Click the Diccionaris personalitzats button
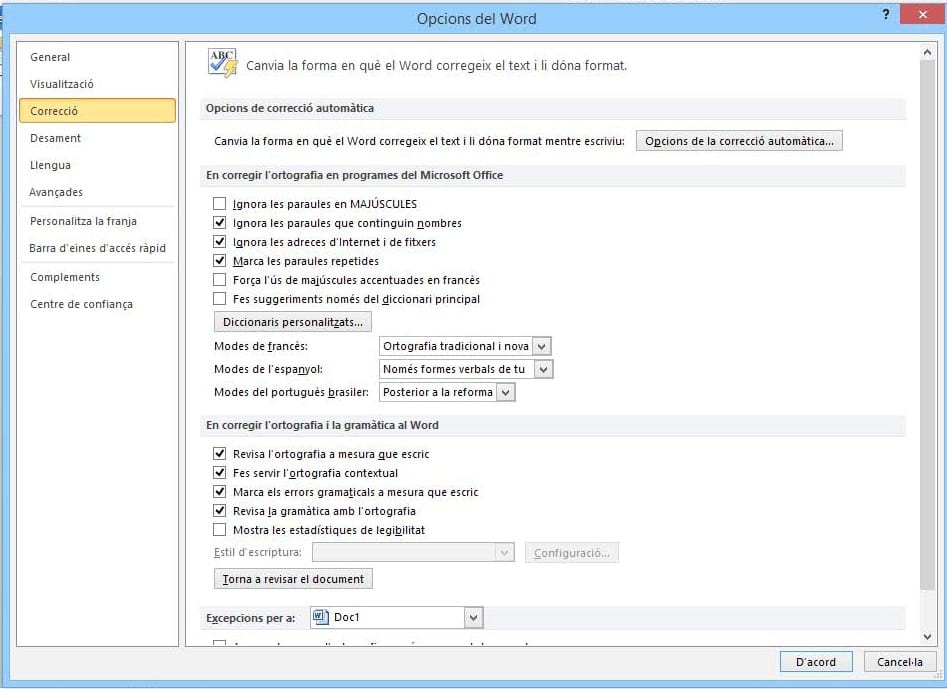This screenshot has height=689, width=947. point(293,322)
